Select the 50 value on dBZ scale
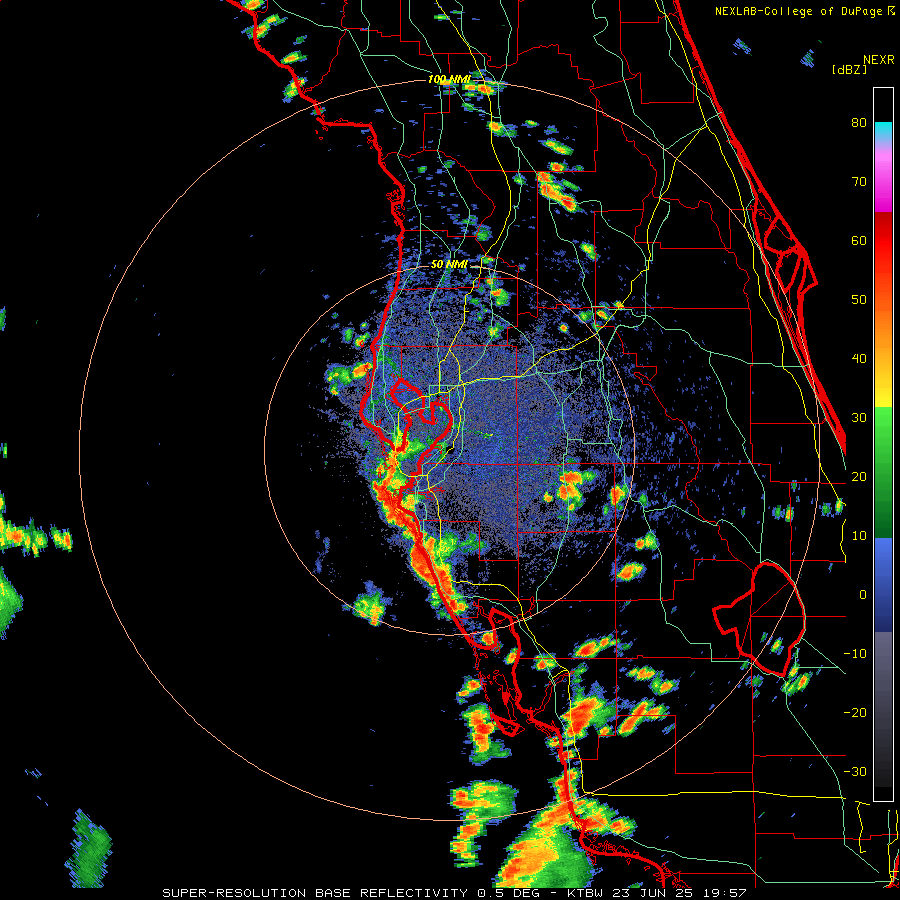 pyautogui.click(x=859, y=300)
